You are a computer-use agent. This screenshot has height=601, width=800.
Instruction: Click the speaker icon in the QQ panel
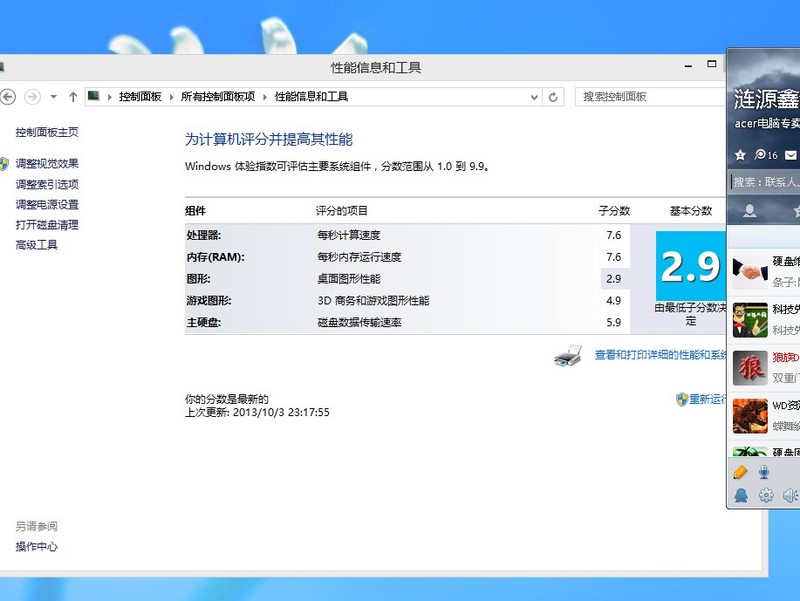tap(789, 495)
